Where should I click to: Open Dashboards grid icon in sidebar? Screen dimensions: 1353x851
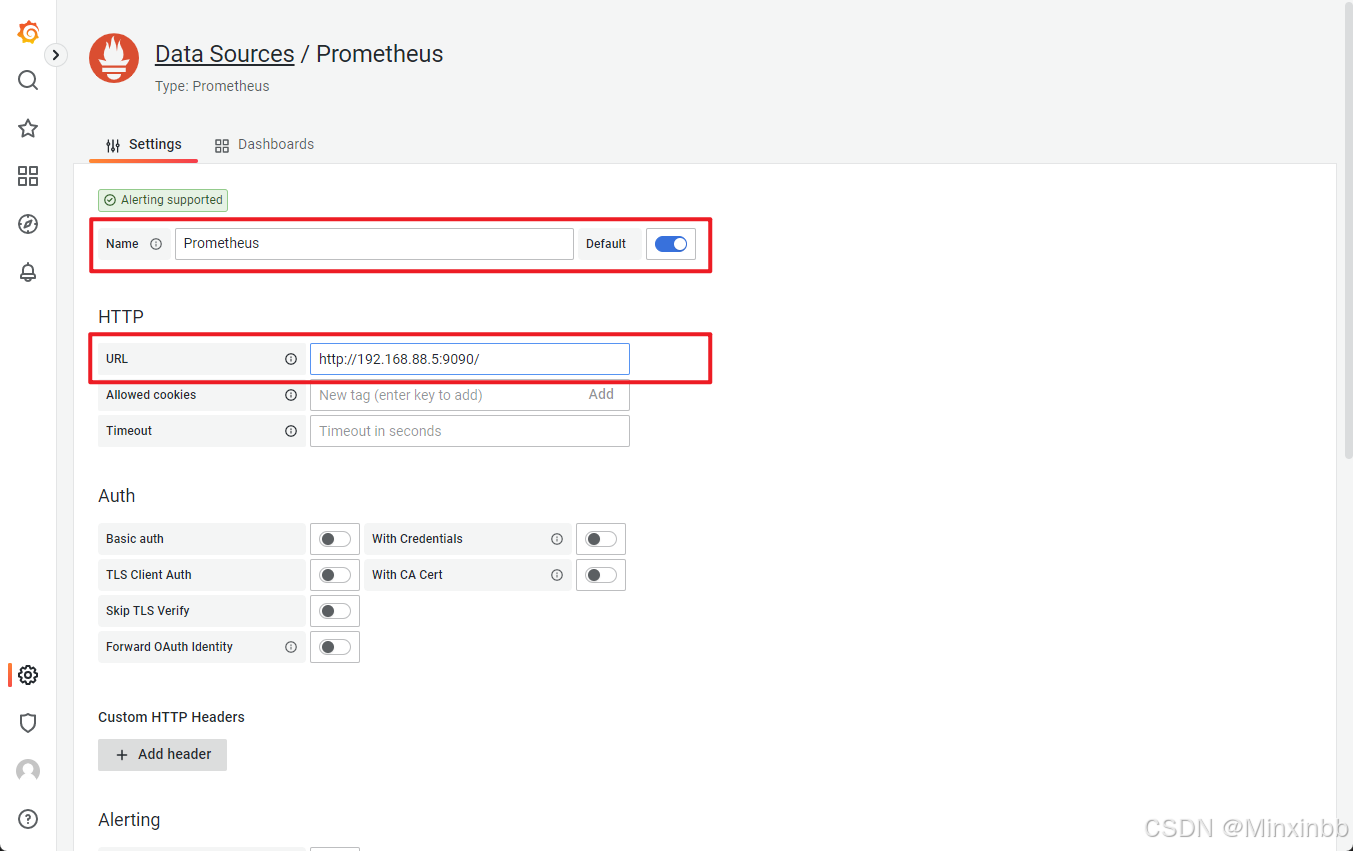tap(28, 176)
